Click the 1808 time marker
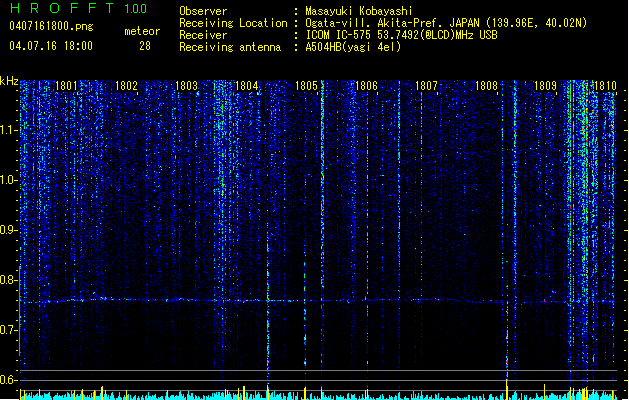Screen dimensions: 629x400 point(486,86)
